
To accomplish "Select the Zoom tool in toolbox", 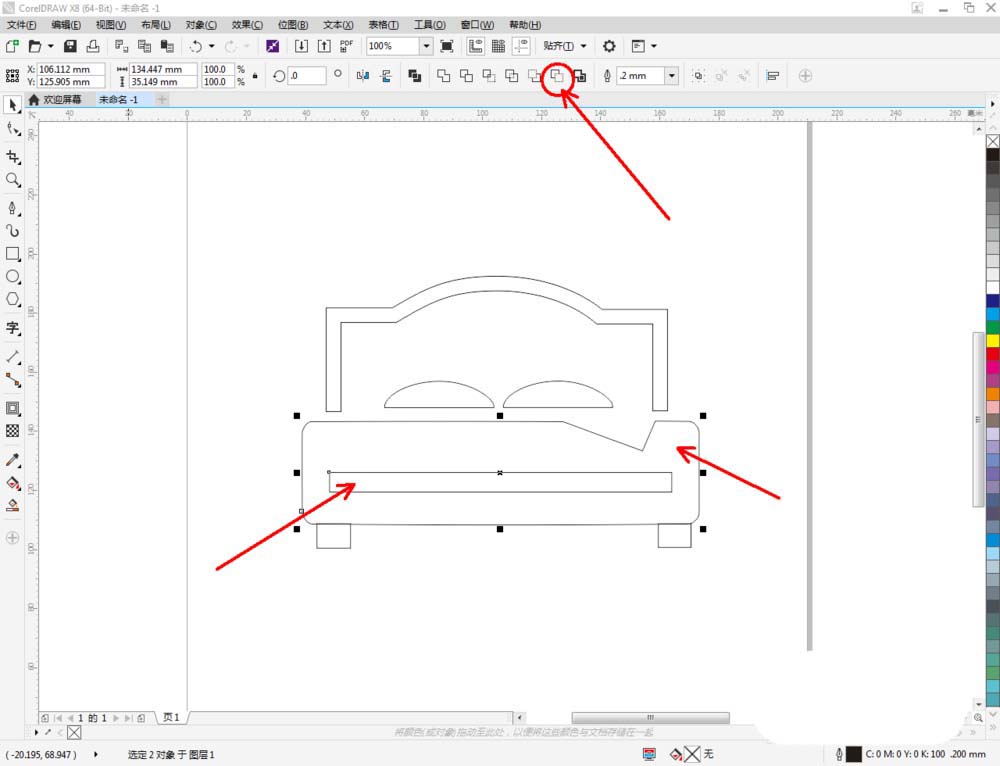I will tap(12, 180).
